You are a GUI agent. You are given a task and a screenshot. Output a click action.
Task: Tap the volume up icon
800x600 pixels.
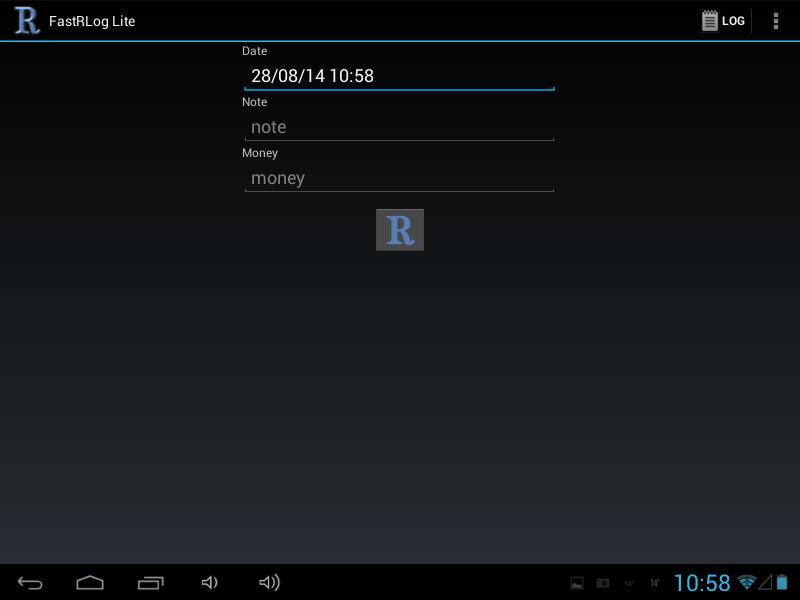tap(269, 583)
